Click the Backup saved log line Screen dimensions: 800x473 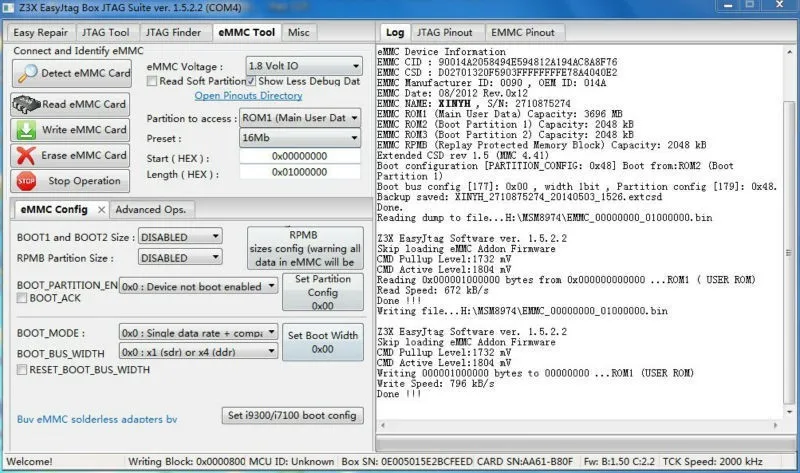click(519, 197)
